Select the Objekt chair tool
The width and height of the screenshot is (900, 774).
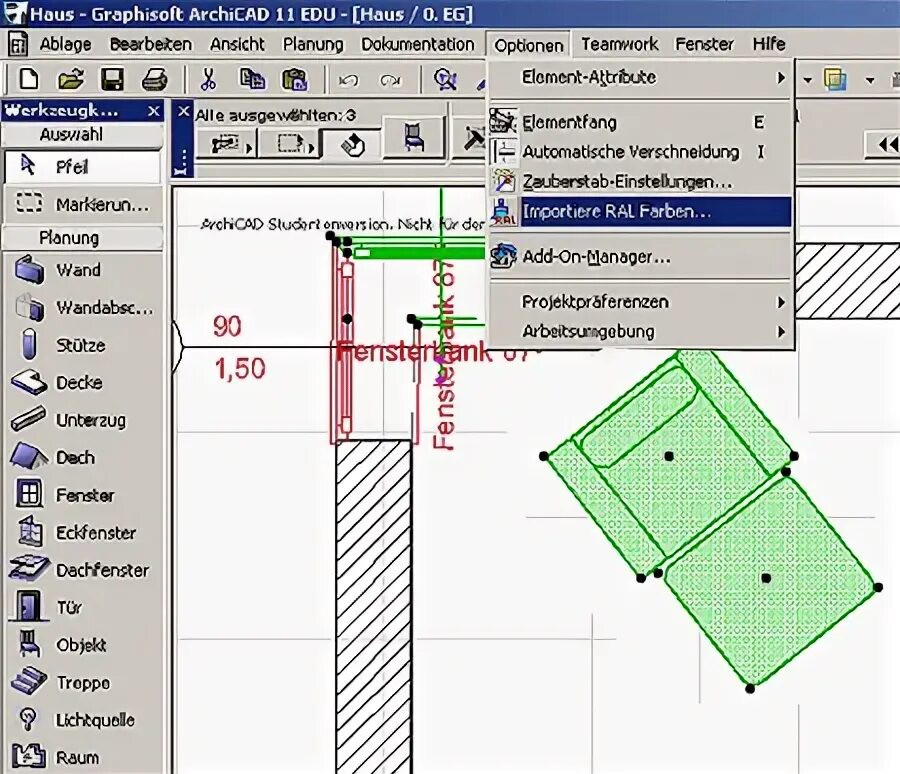click(82, 645)
